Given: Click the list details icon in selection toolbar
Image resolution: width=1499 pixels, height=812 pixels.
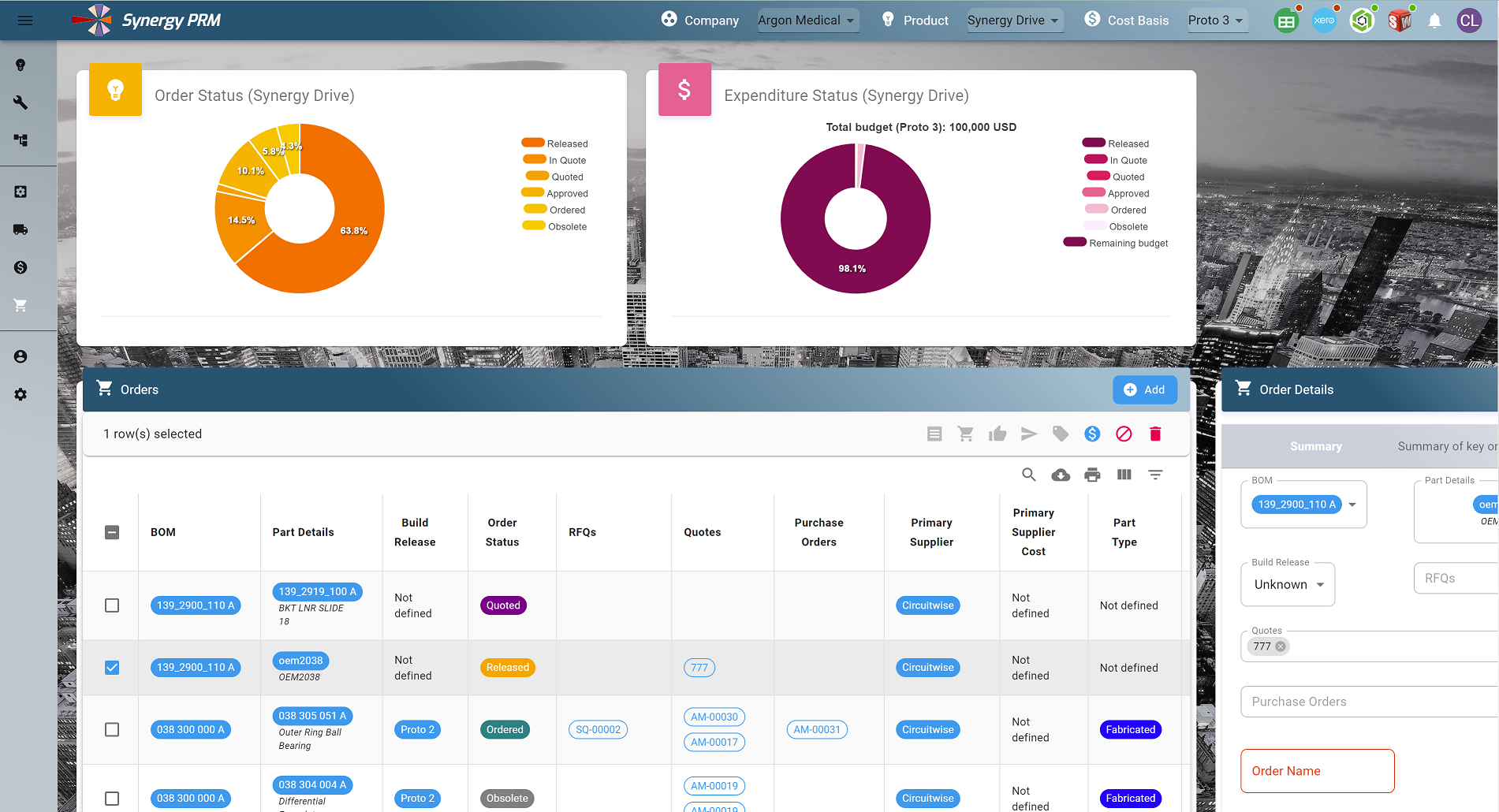Looking at the screenshot, I should (x=934, y=434).
